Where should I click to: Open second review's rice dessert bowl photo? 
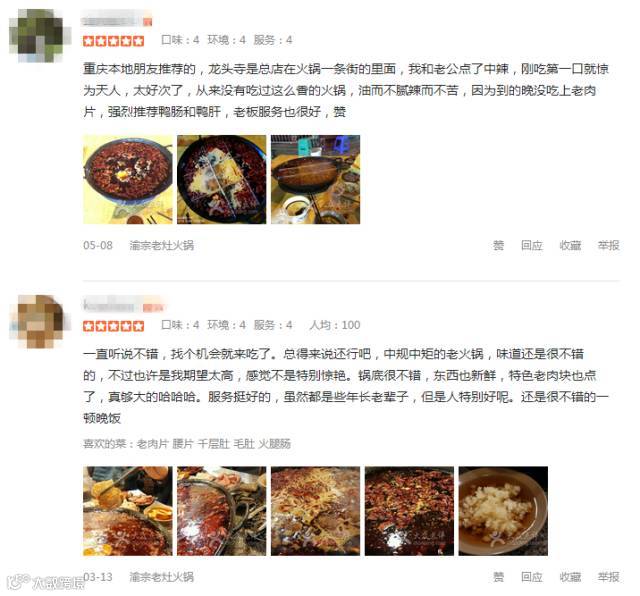(503, 511)
